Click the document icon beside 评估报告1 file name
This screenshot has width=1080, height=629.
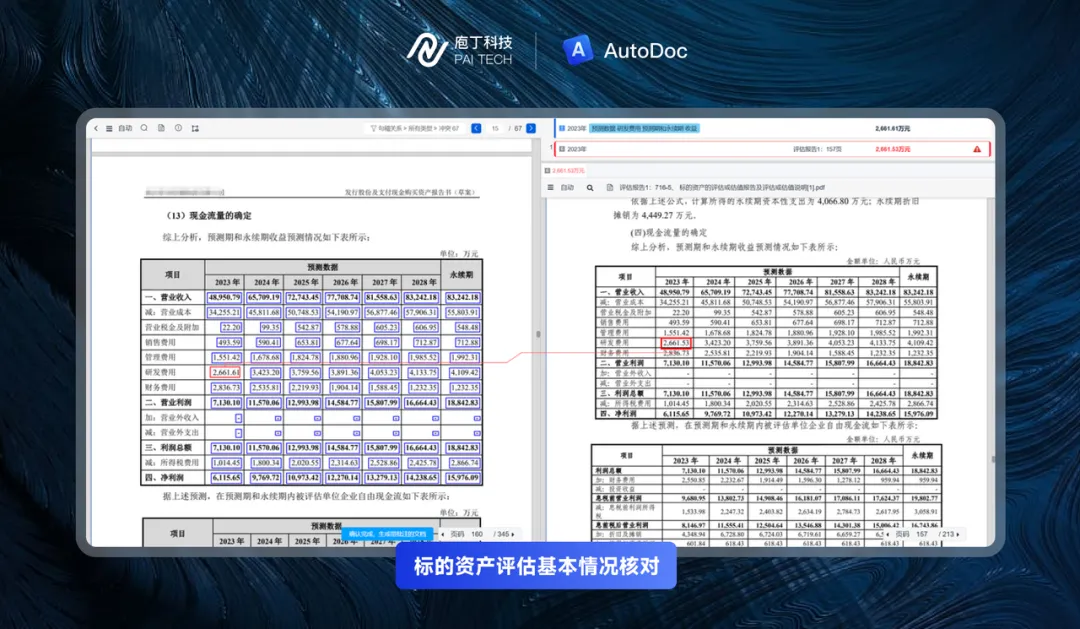(610, 187)
